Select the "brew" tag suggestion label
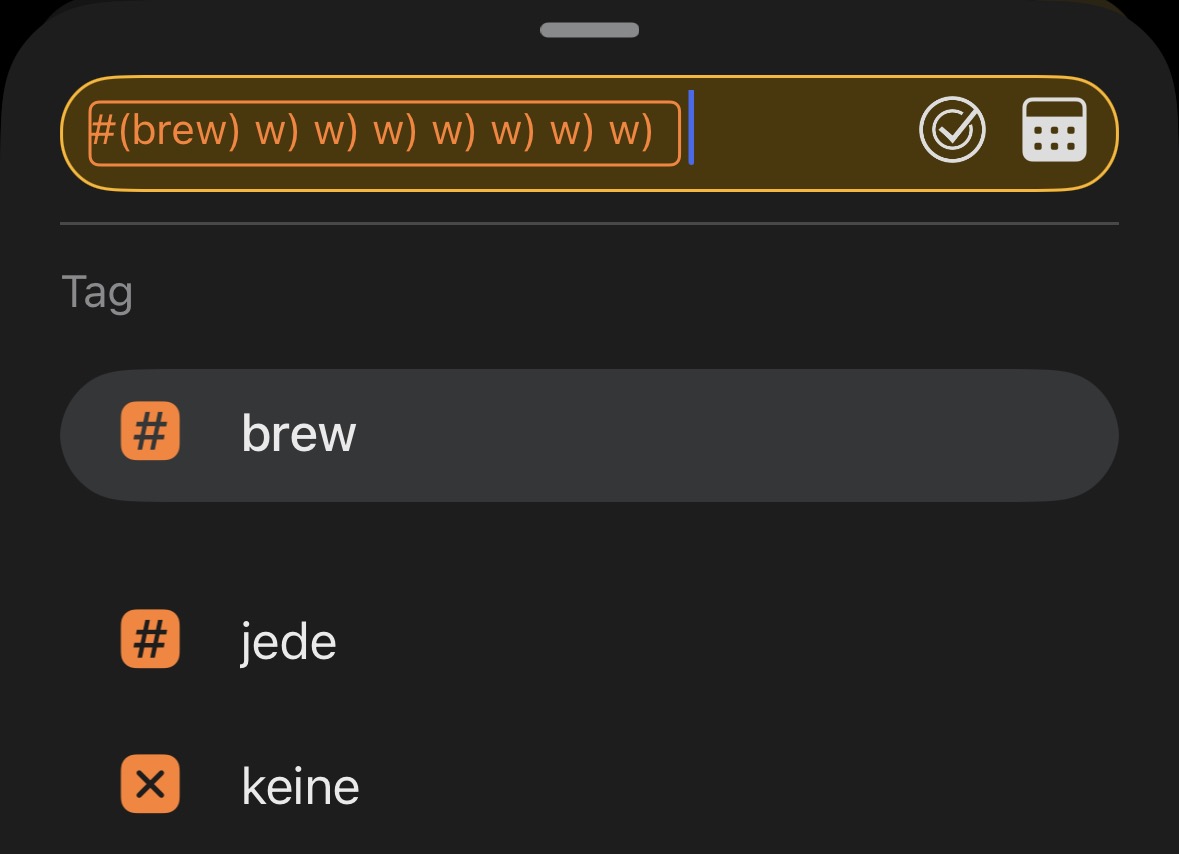 tap(299, 434)
